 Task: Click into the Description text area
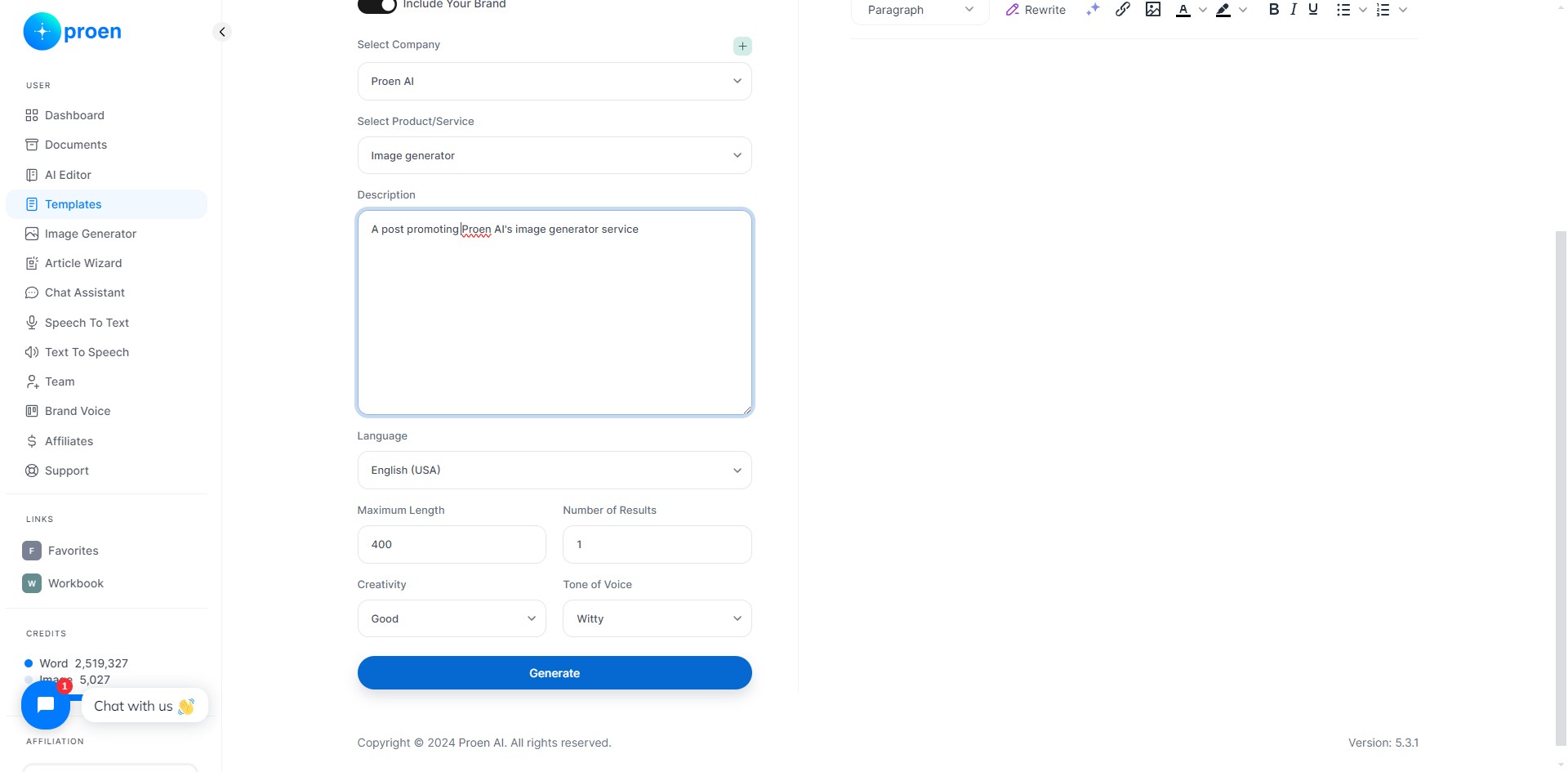point(555,313)
